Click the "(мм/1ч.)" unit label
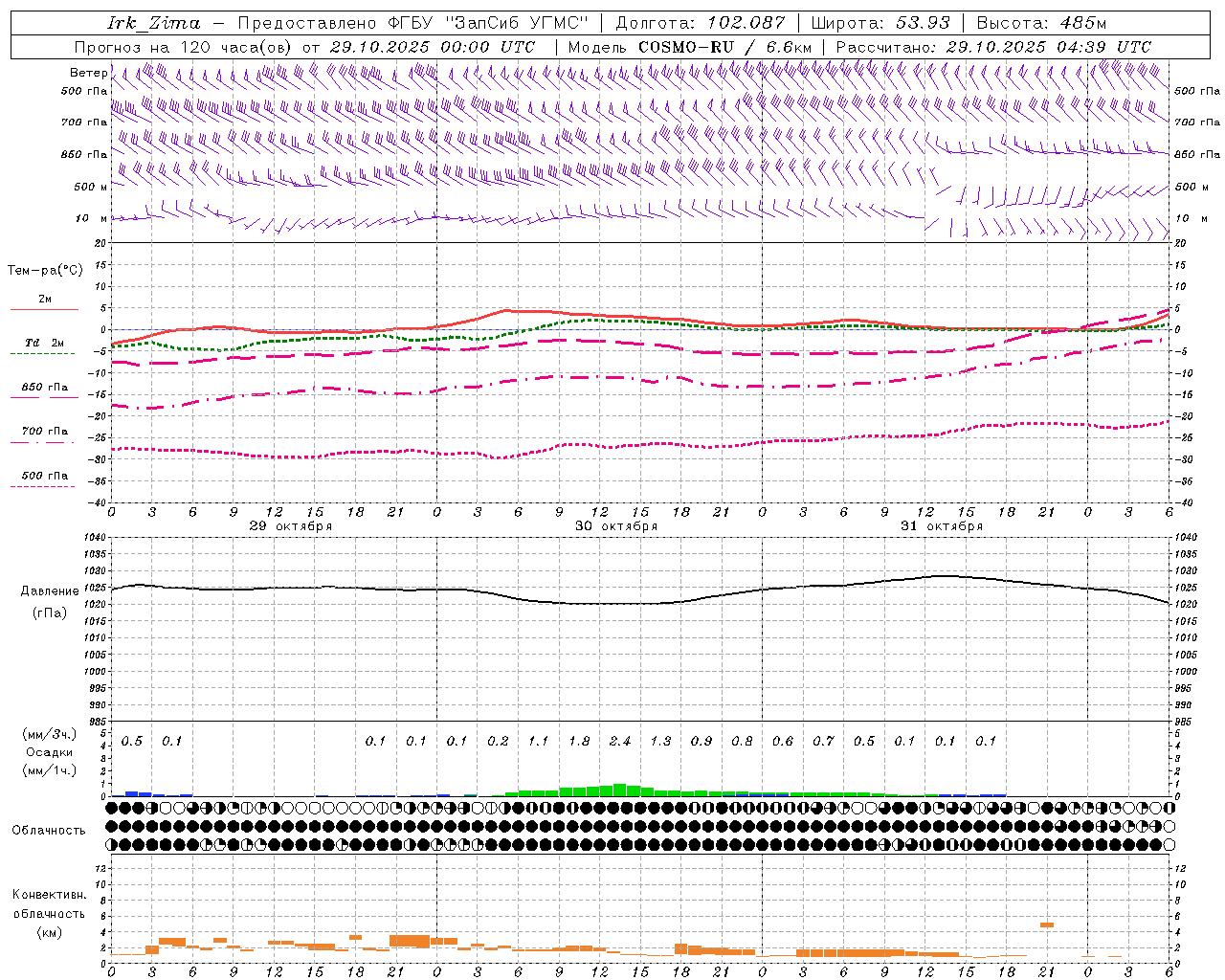This screenshot has height=980, width=1225. pyautogui.click(x=50, y=770)
